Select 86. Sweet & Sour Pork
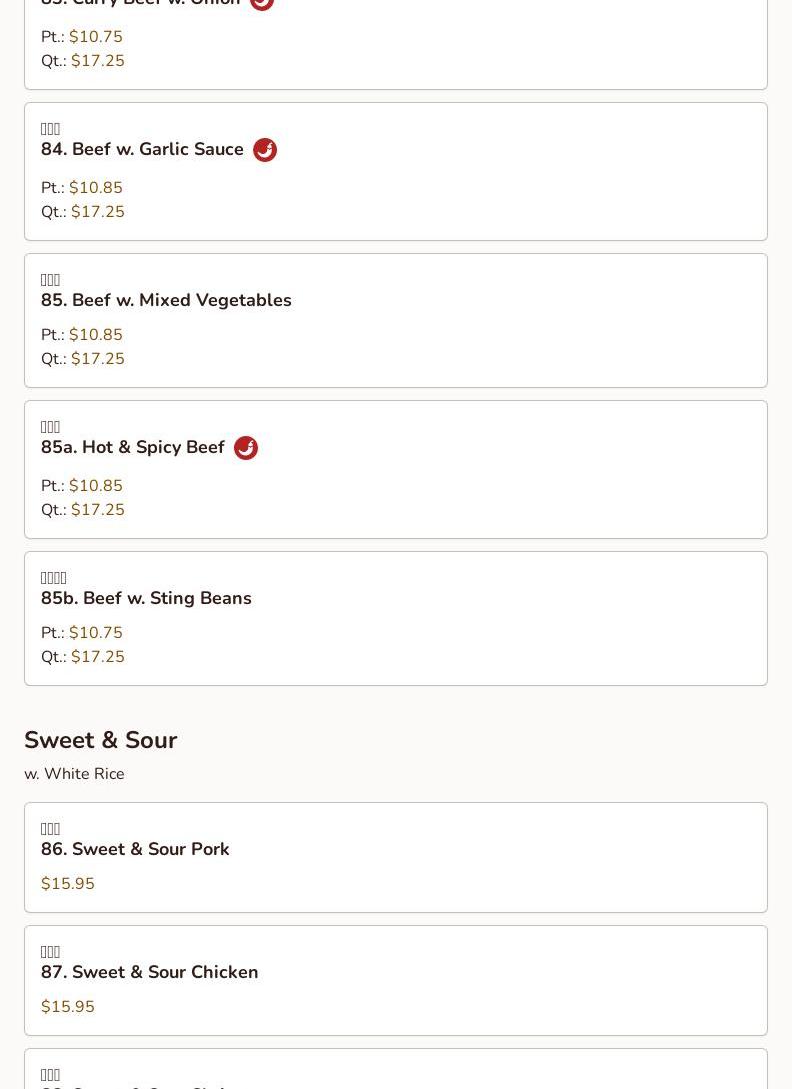 coord(396,857)
